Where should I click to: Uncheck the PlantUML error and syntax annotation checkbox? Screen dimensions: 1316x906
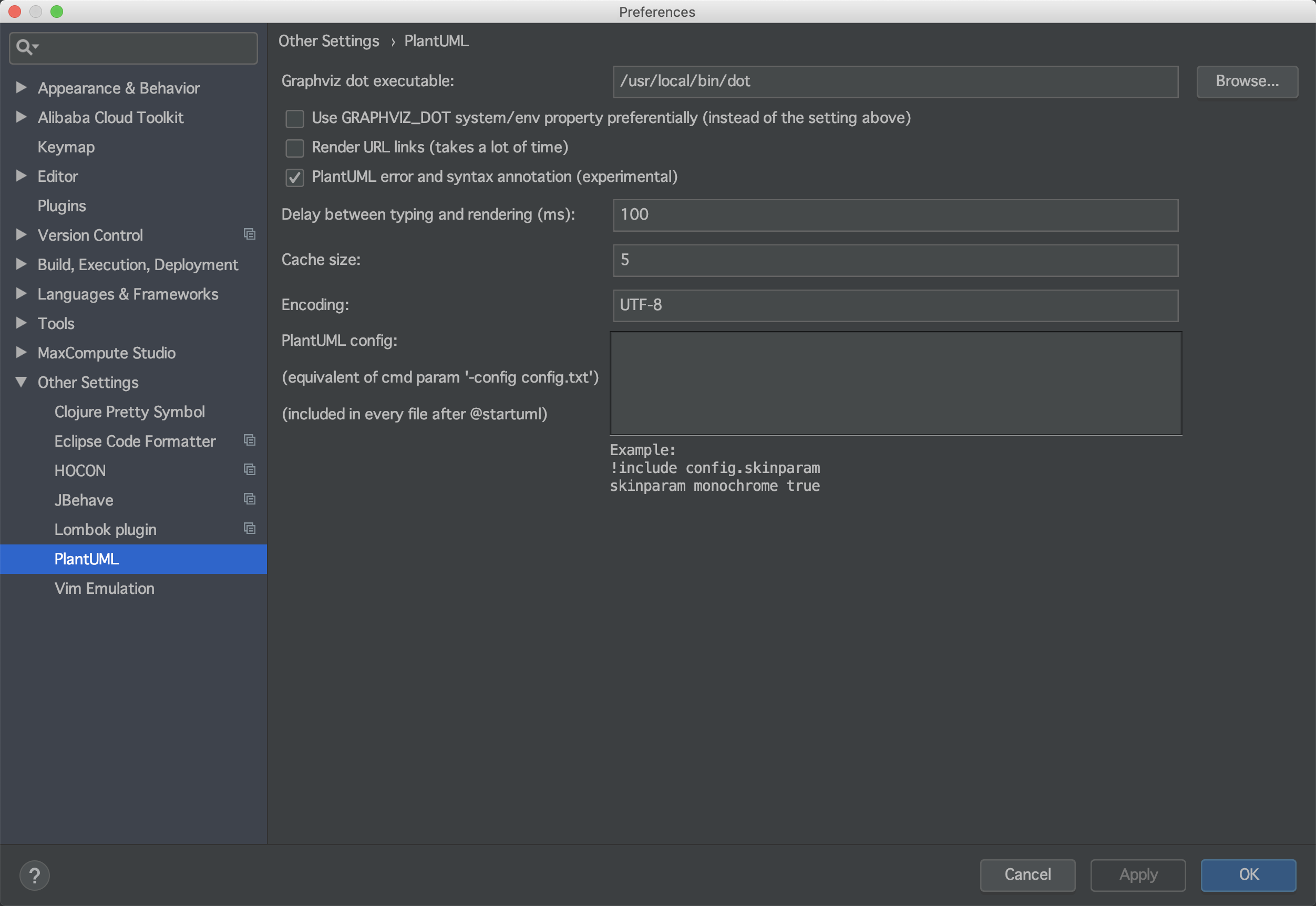click(295, 178)
